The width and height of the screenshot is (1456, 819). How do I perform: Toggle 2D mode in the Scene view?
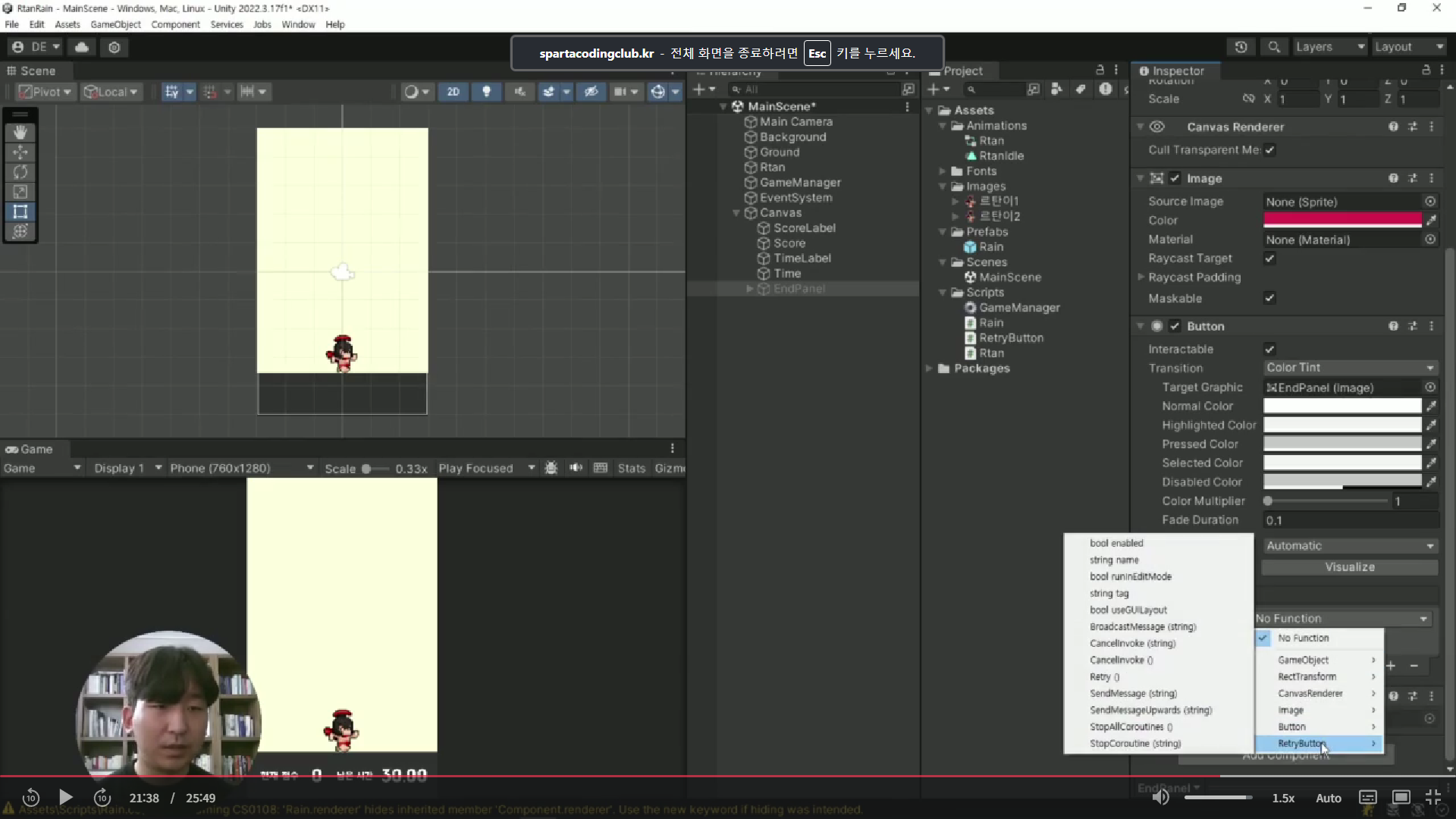click(453, 92)
